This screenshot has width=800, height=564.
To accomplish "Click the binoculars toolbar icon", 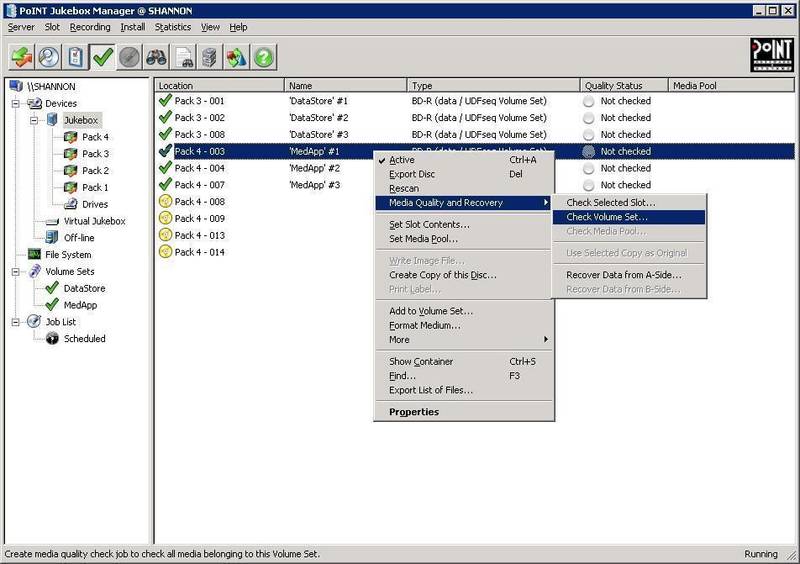I will (x=156, y=57).
